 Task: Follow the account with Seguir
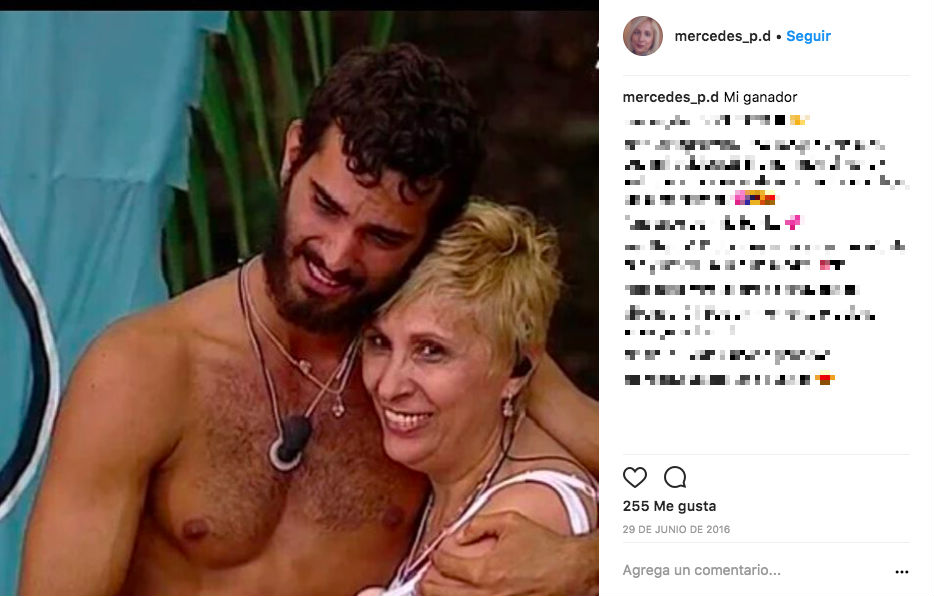[808, 36]
